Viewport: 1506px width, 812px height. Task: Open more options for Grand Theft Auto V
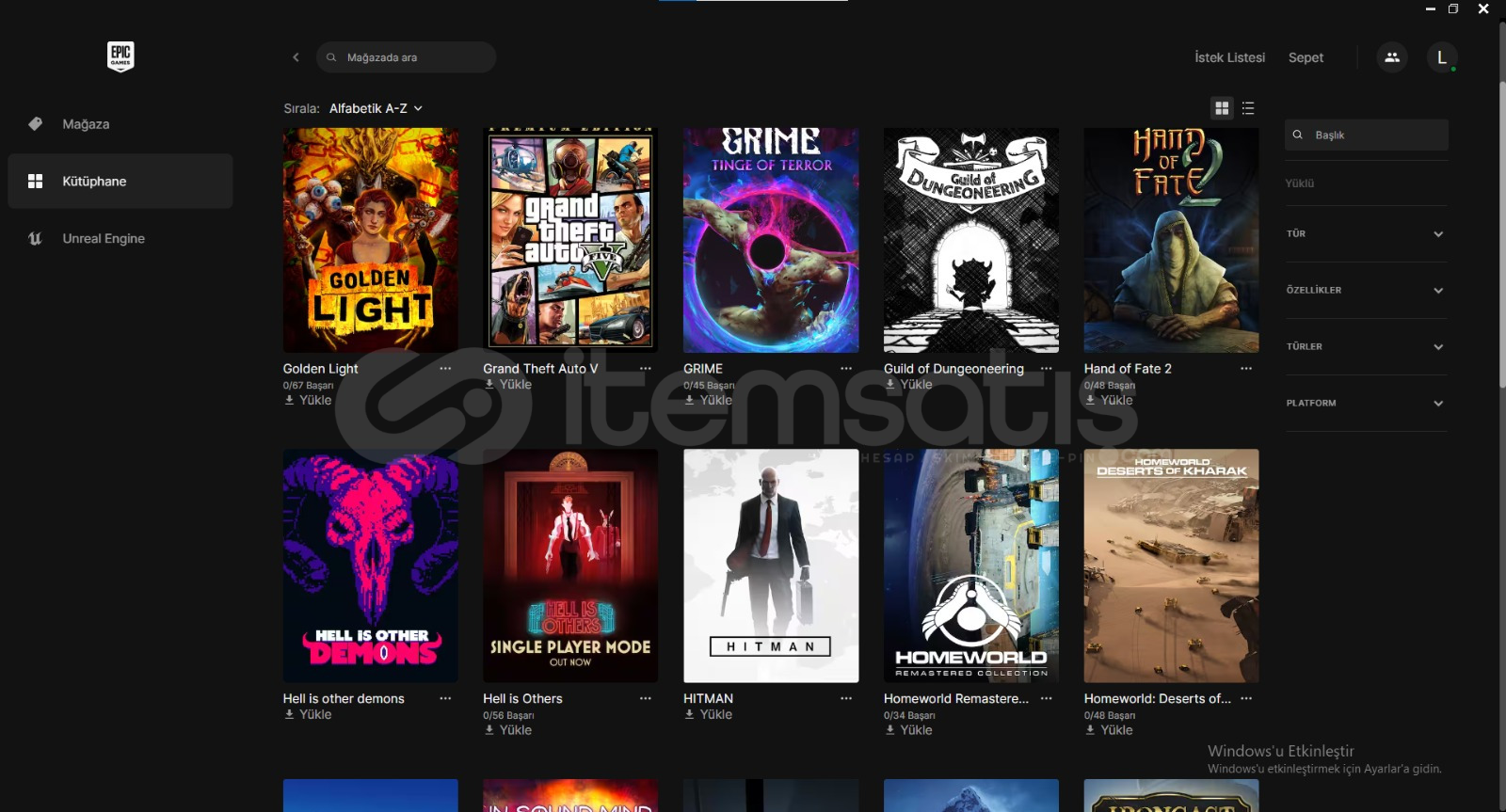tap(646, 369)
